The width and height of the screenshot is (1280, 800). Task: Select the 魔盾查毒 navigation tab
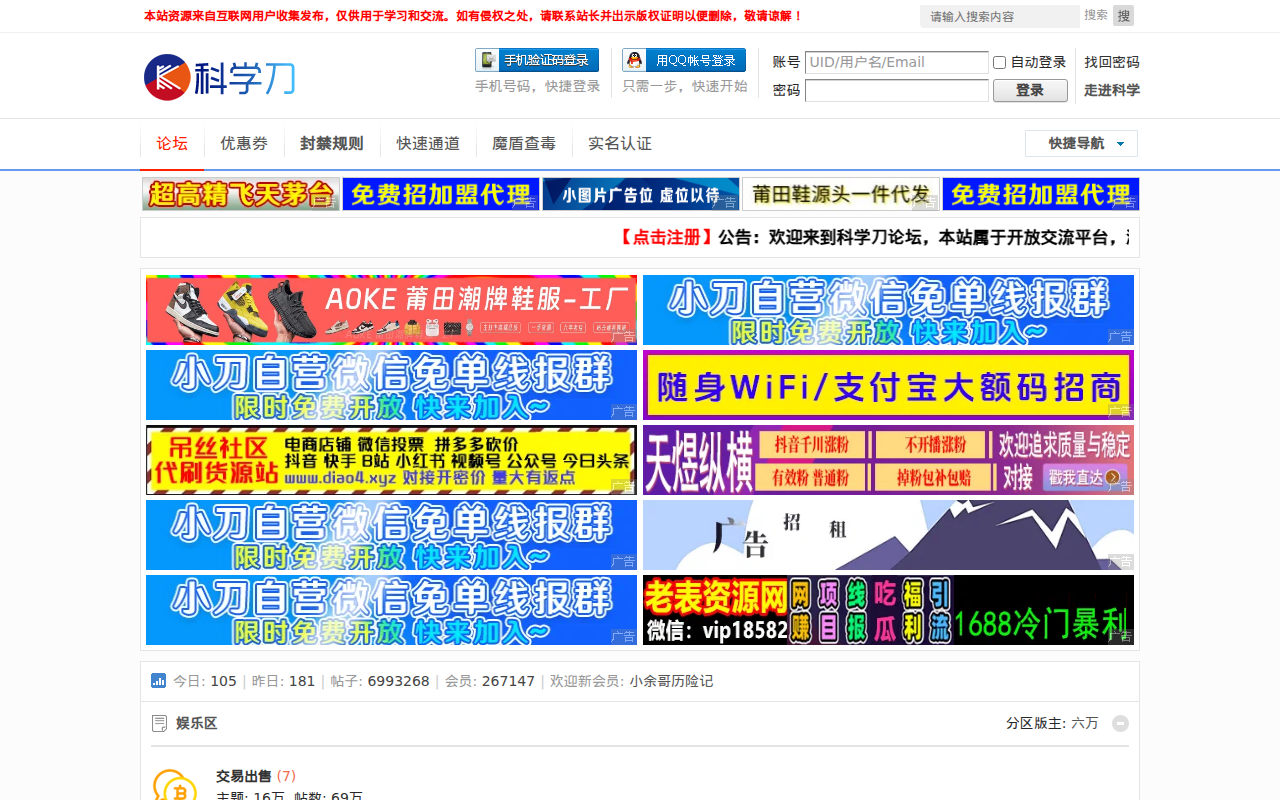[524, 143]
